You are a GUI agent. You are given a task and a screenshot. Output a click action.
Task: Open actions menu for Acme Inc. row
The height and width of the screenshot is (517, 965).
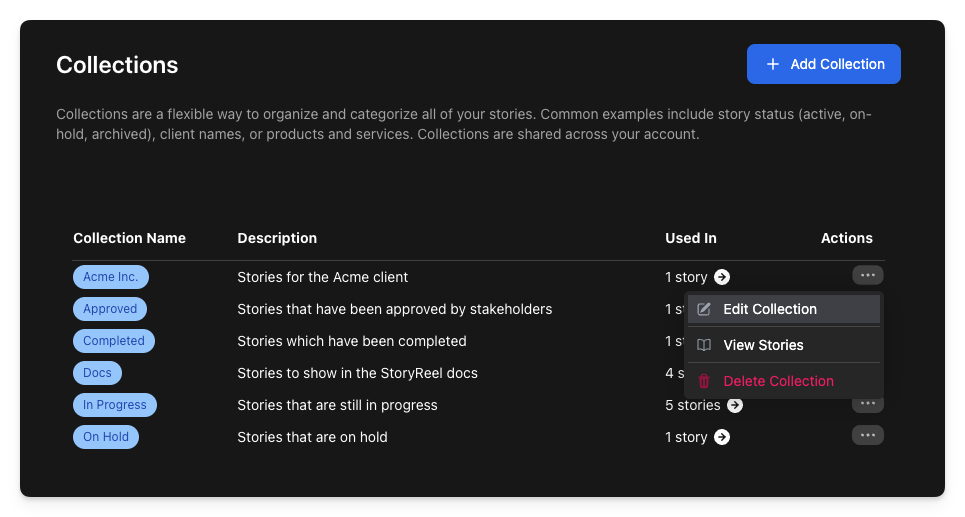tap(868, 275)
